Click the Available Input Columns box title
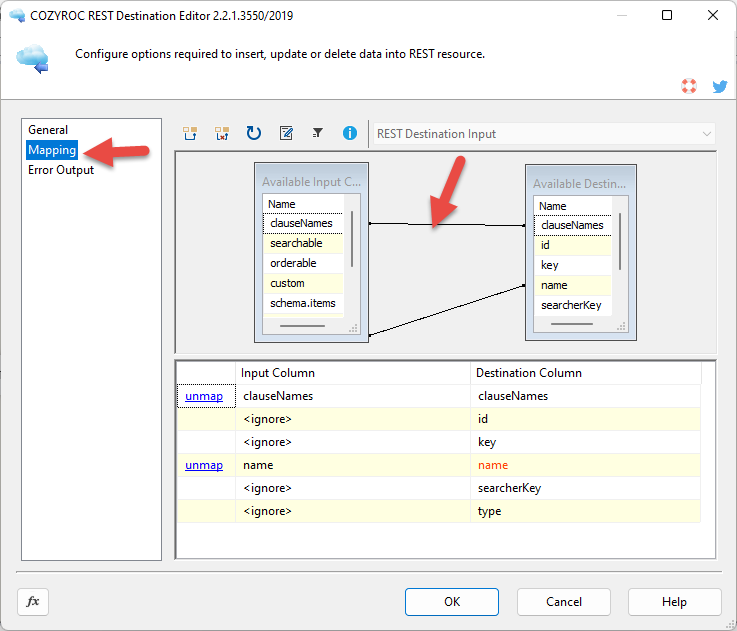Viewport: 737px width, 631px height. [311, 182]
